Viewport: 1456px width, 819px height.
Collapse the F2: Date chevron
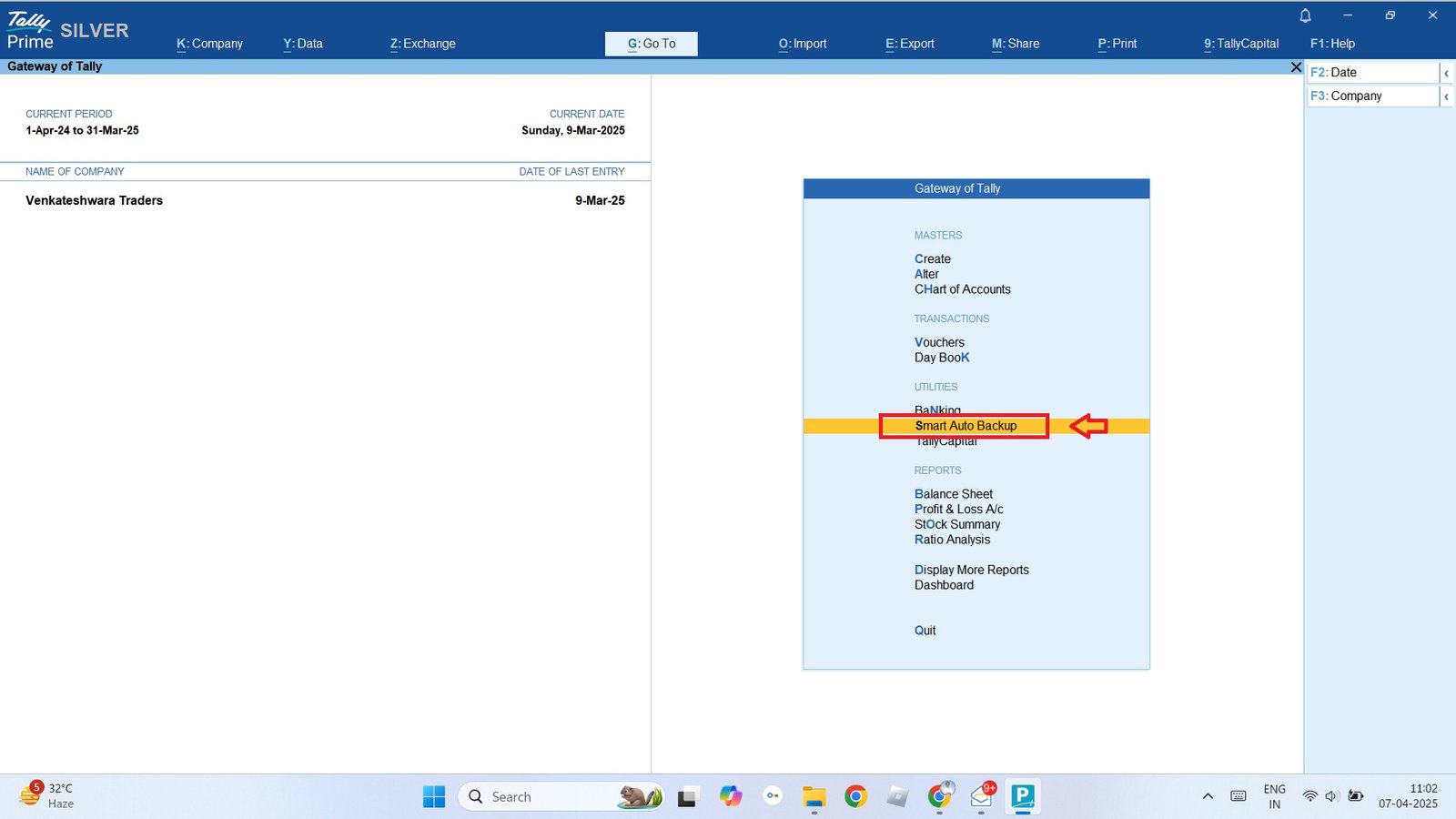[x=1446, y=73]
